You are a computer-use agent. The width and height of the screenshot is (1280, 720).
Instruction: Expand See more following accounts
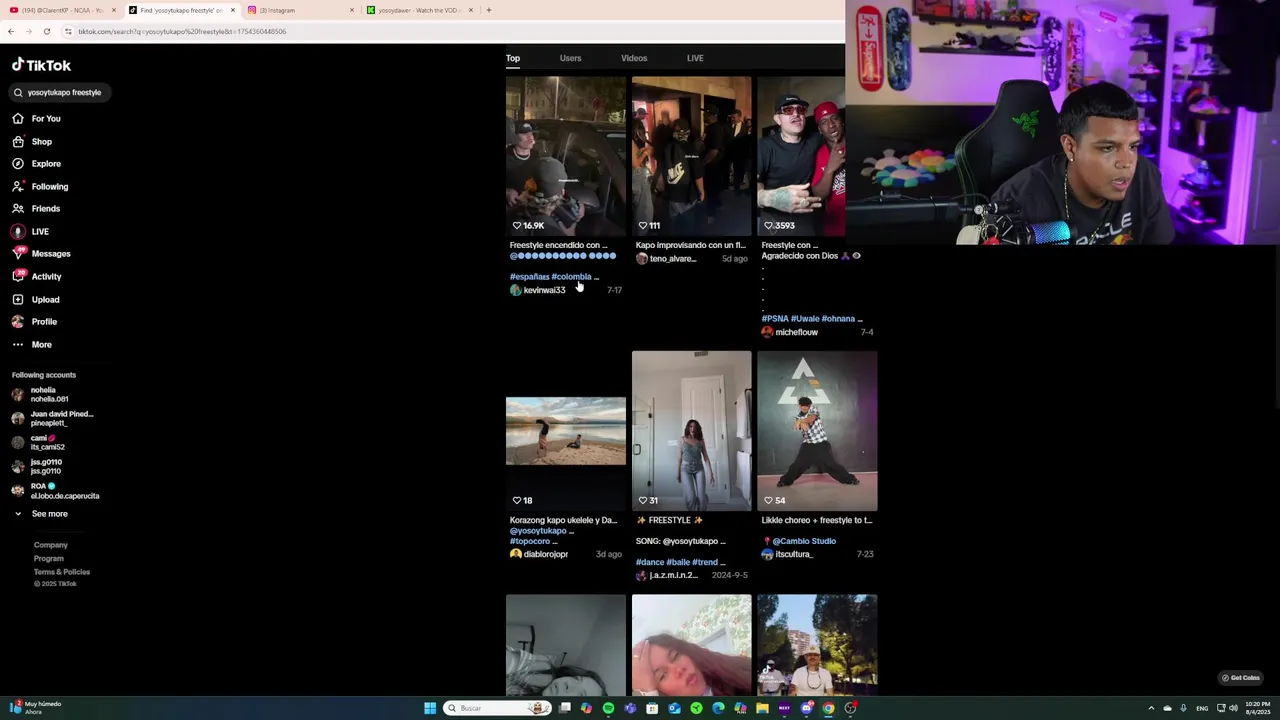[x=41, y=514]
